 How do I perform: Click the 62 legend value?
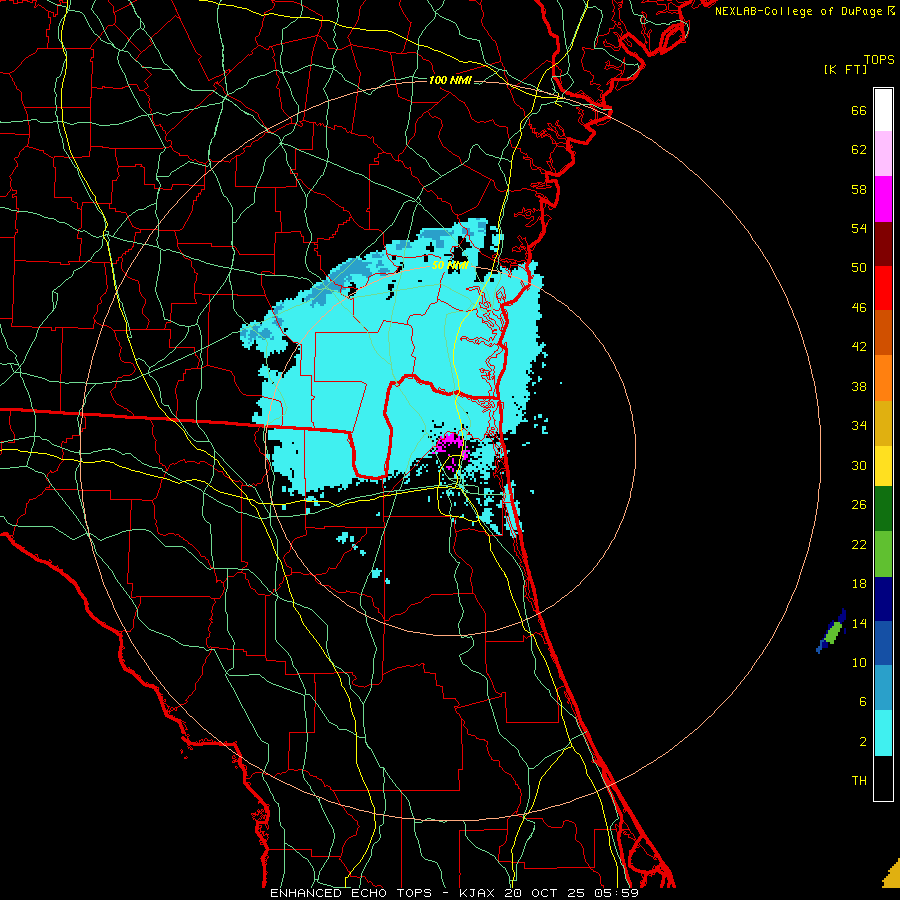point(859,150)
